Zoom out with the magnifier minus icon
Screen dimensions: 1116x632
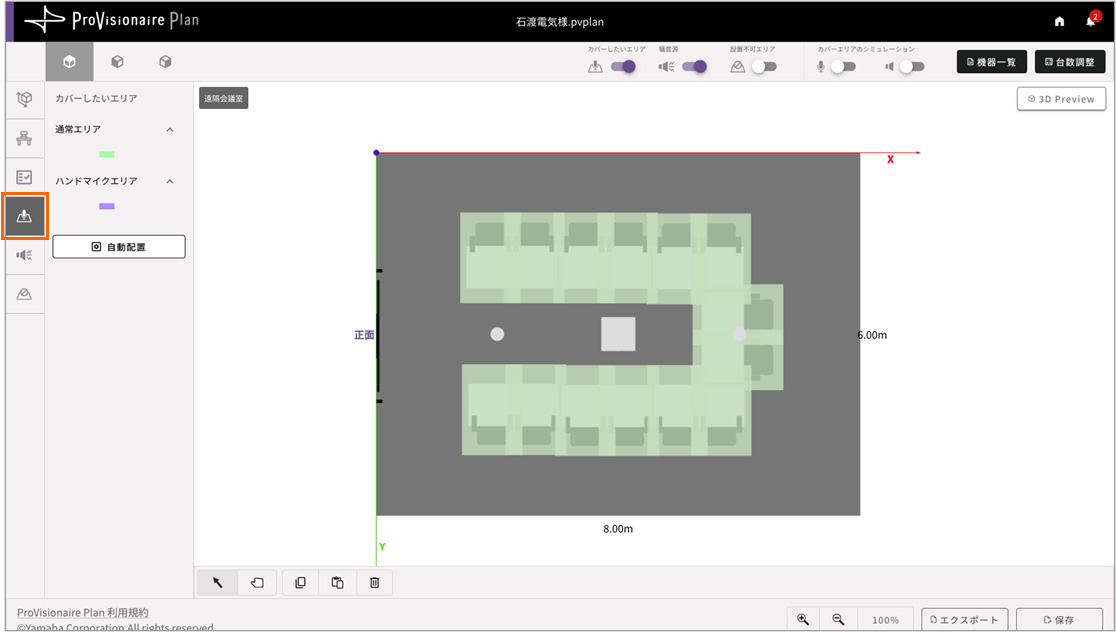tap(839, 620)
